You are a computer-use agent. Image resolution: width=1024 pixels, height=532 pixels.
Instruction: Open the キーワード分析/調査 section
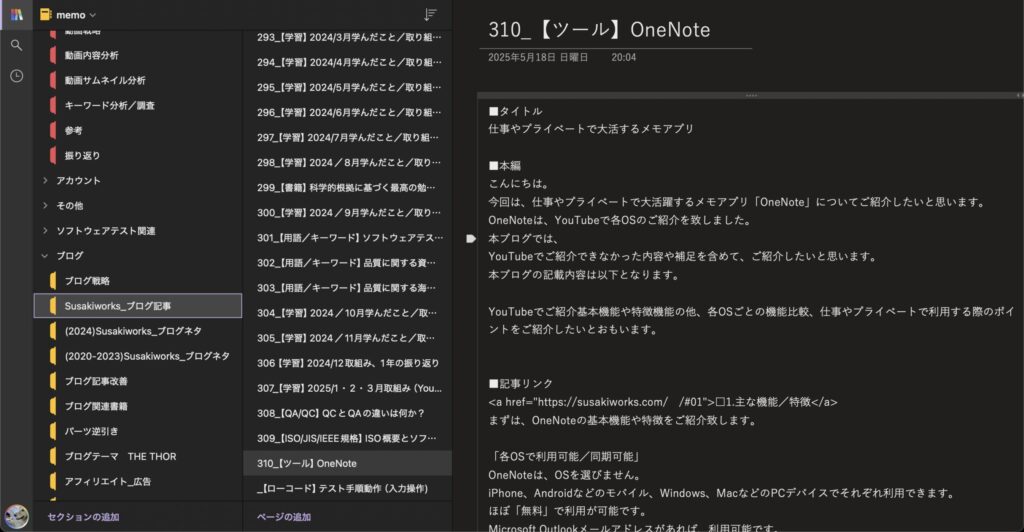click(138, 105)
